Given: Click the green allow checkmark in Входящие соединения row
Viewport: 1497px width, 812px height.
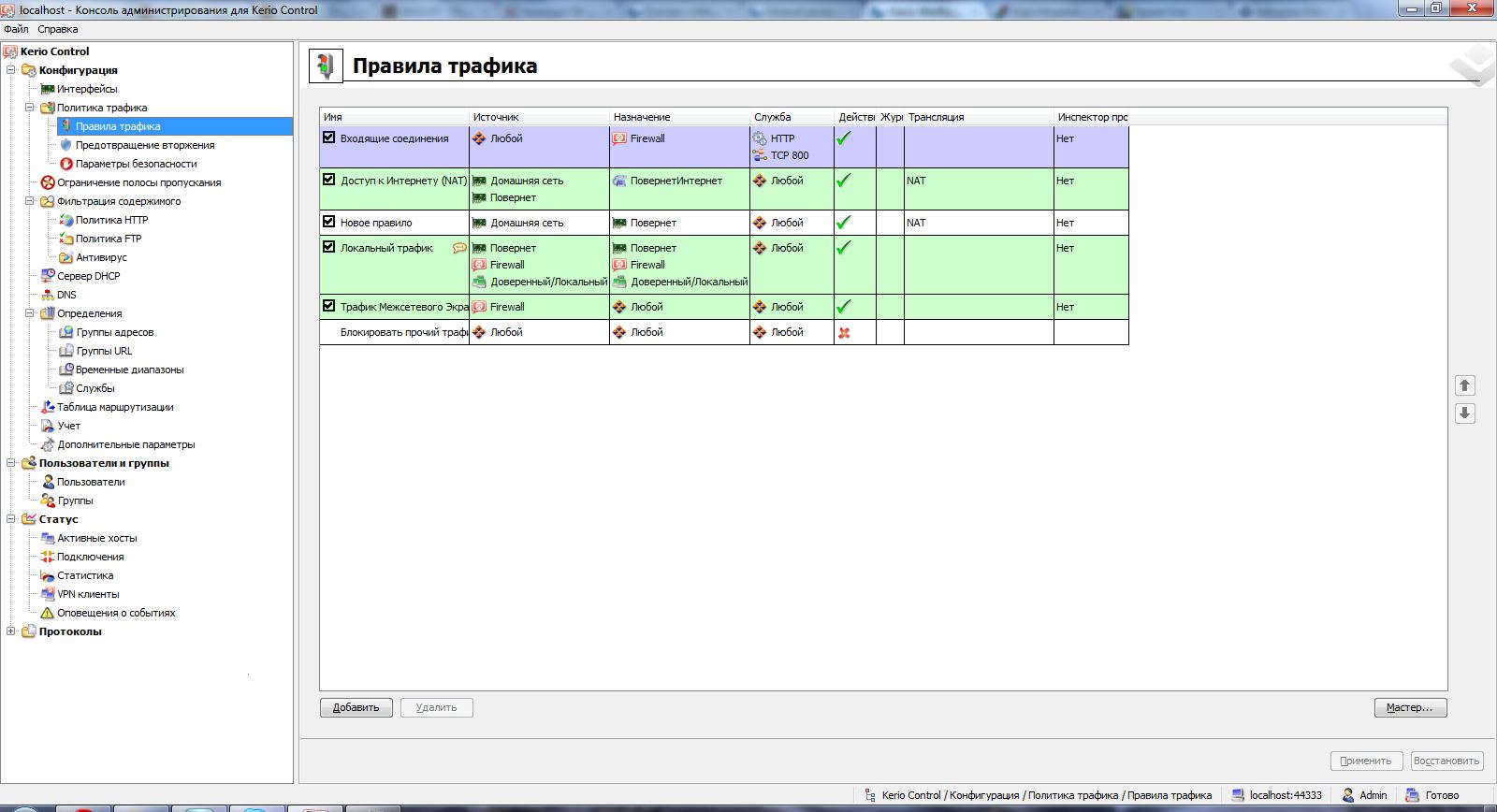Looking at the screenshot, I should click(x=844, y=138).
